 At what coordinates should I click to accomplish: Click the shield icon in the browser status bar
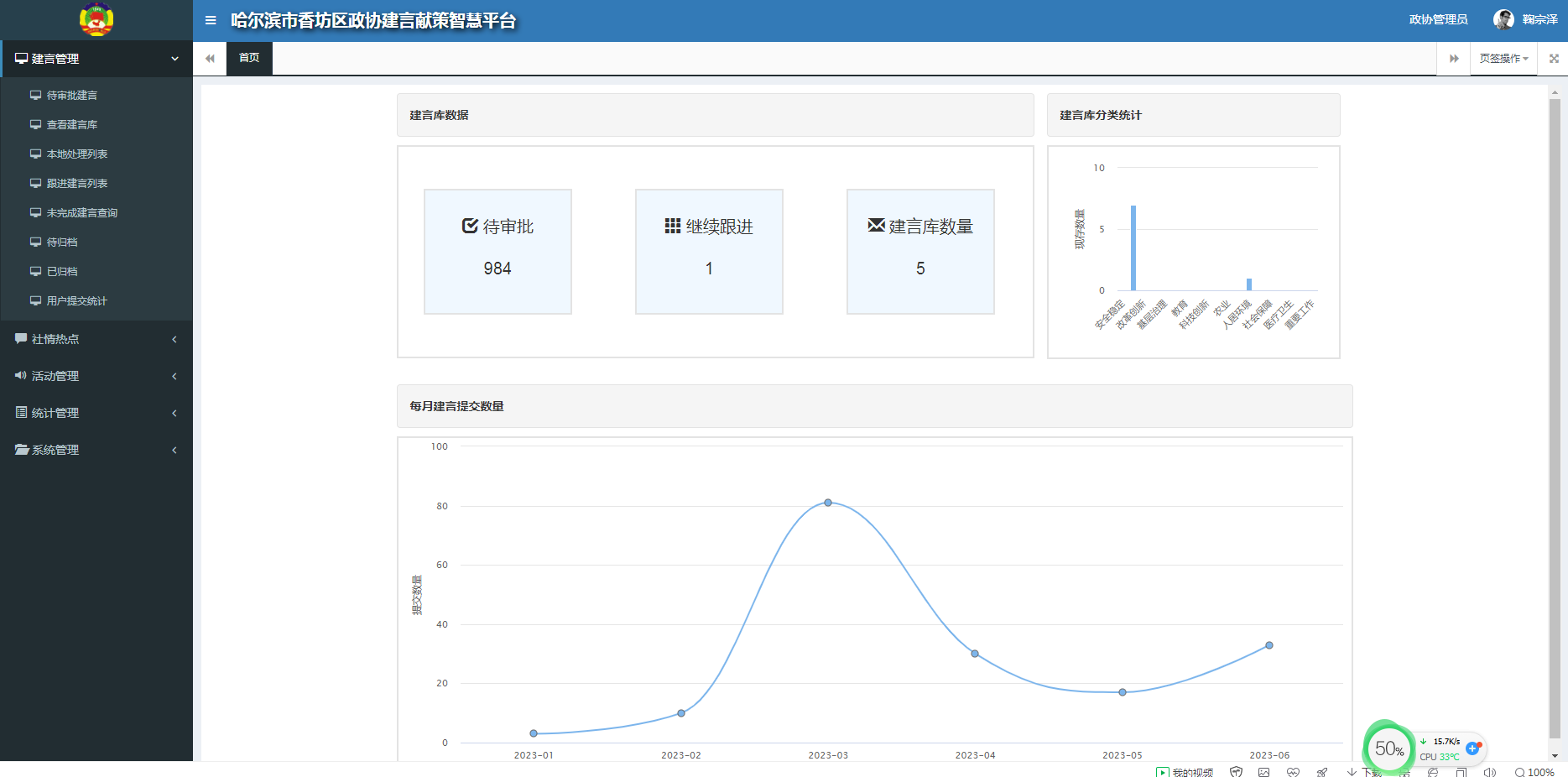(1236, 772)
